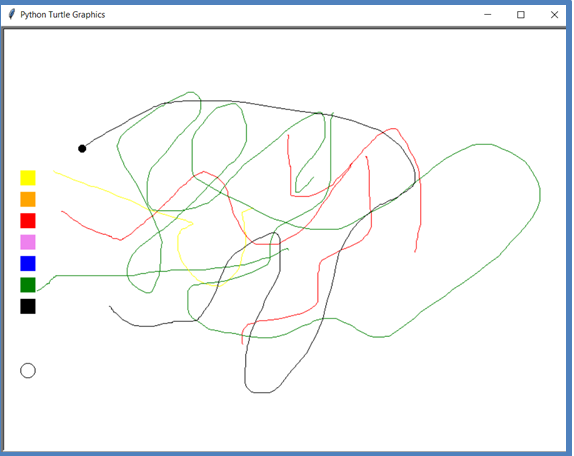Click the left end of the yellow line
This screenshot has height=456, width=574.
coord(54,171)
